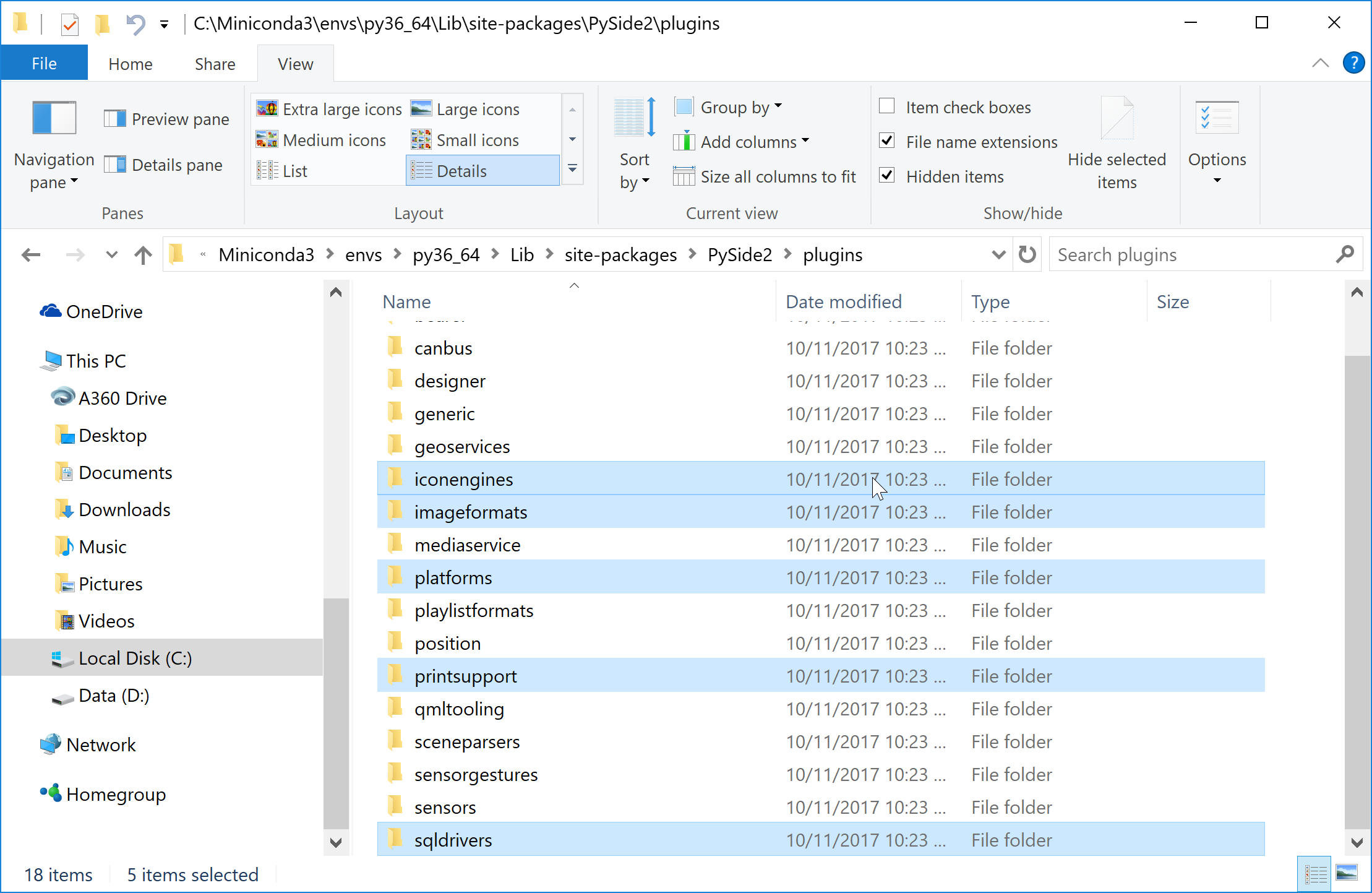Click the navigation pane scrollbar up arrow
Screen dimensions: 1372x893
pos(336,292)
